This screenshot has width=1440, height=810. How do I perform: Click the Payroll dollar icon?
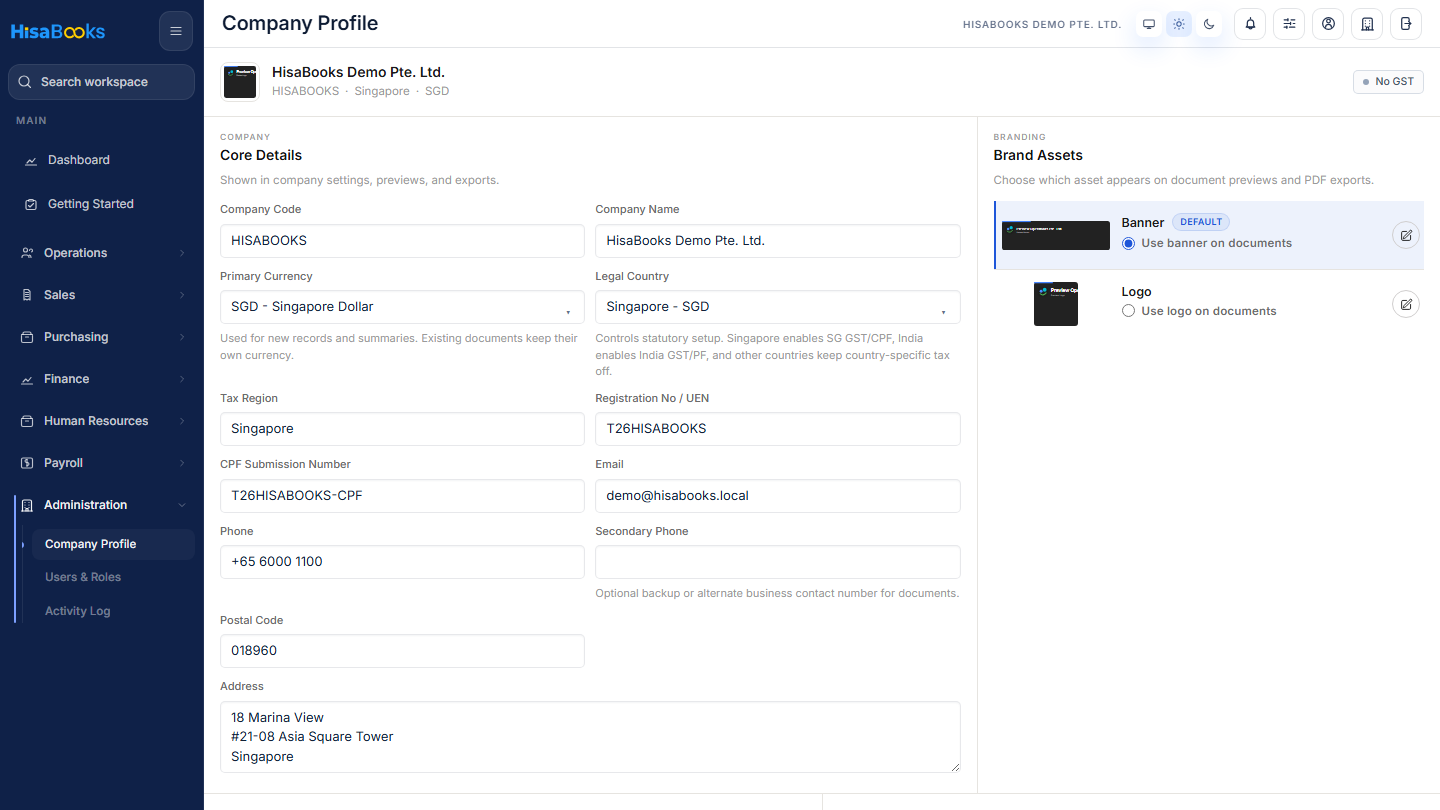[x=27, y=463]
